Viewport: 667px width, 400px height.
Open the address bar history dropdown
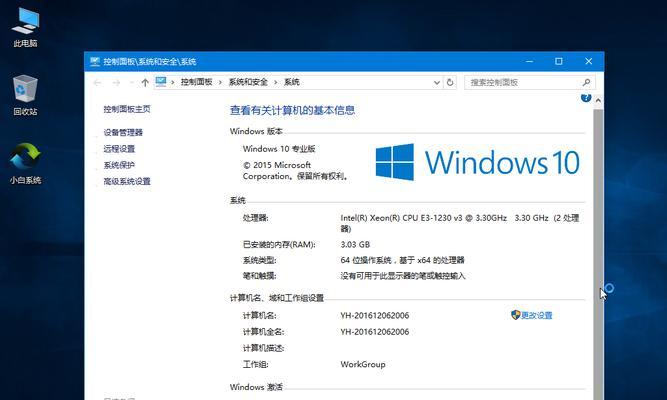pos(436,83)
